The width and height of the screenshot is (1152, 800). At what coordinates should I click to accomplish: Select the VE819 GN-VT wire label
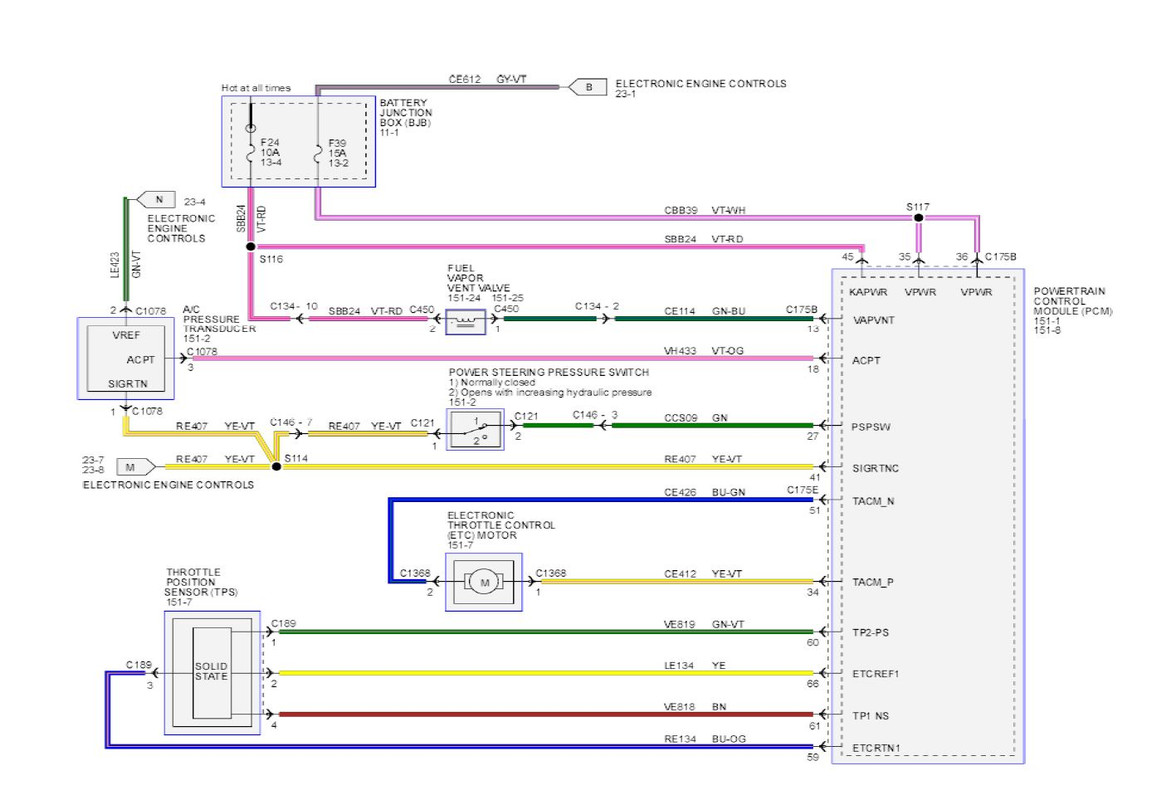[703, 624]
